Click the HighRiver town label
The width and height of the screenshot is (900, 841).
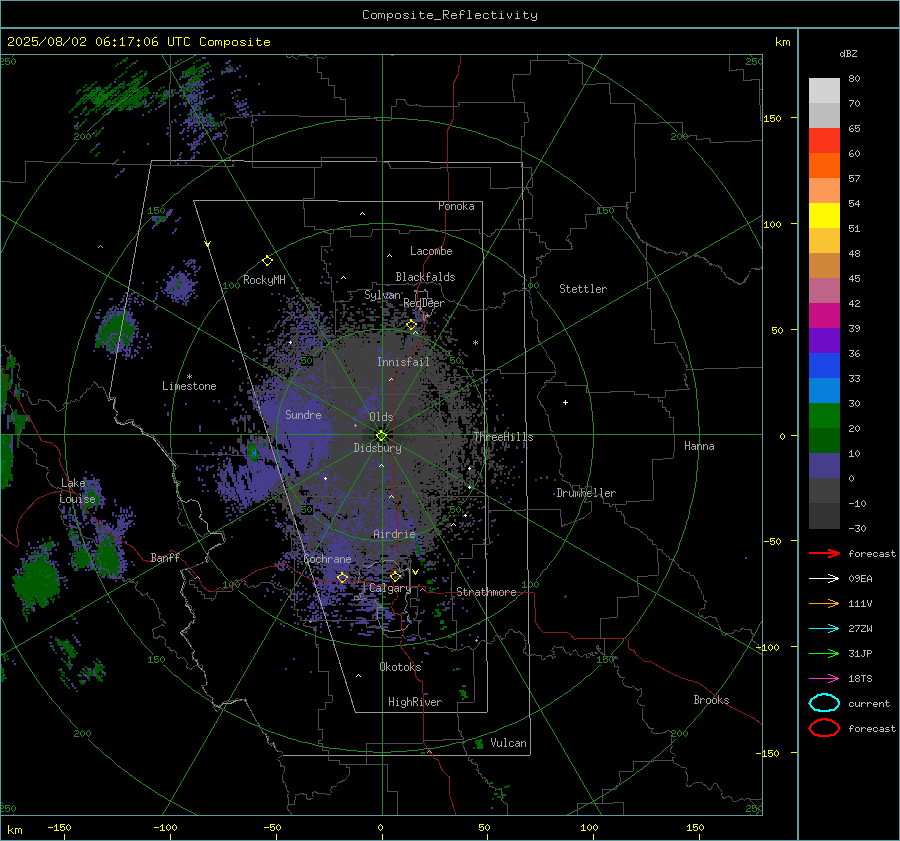(415, 702)
